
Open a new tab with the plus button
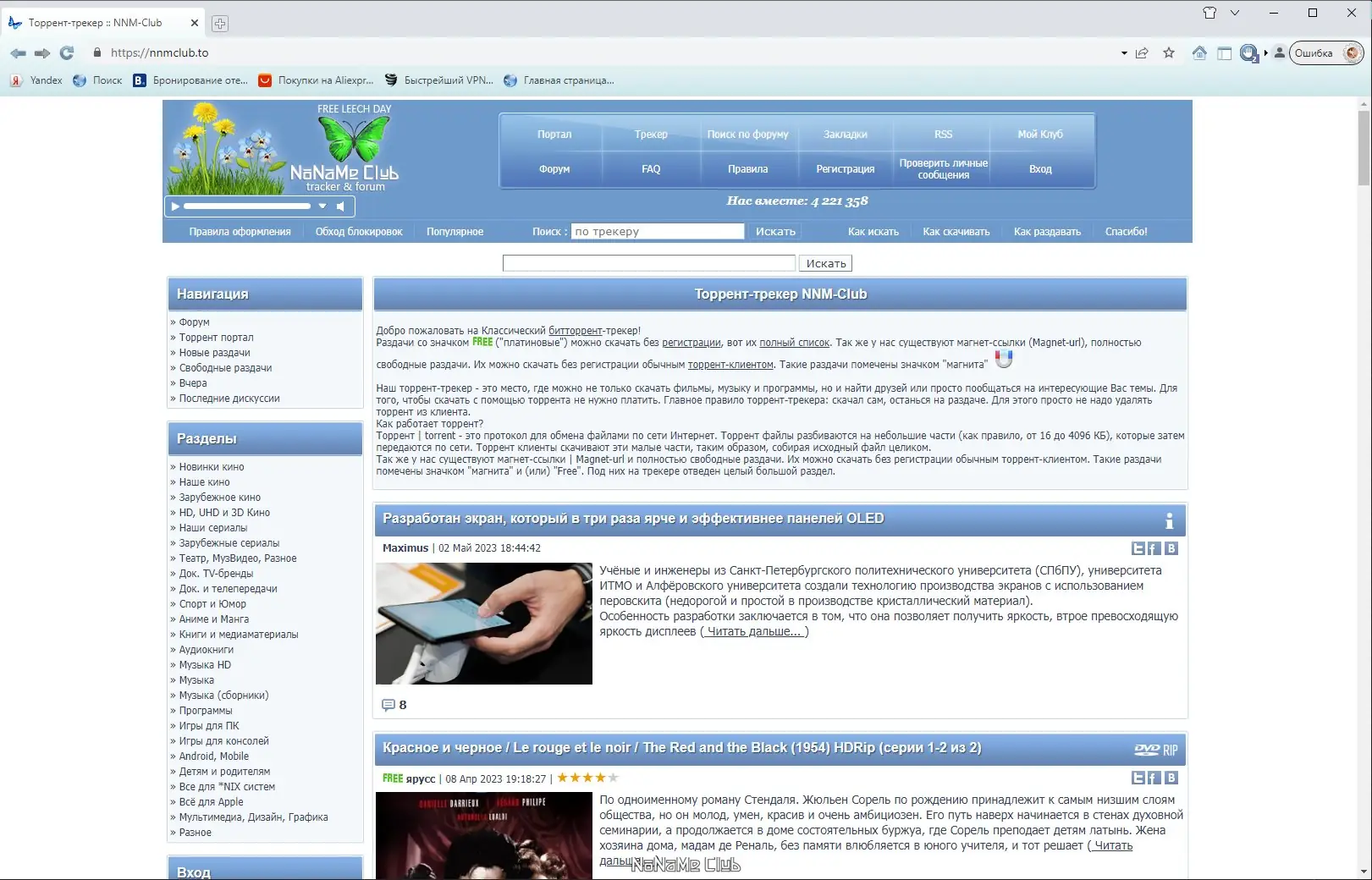pyautogui.click(x=220, y=24)
